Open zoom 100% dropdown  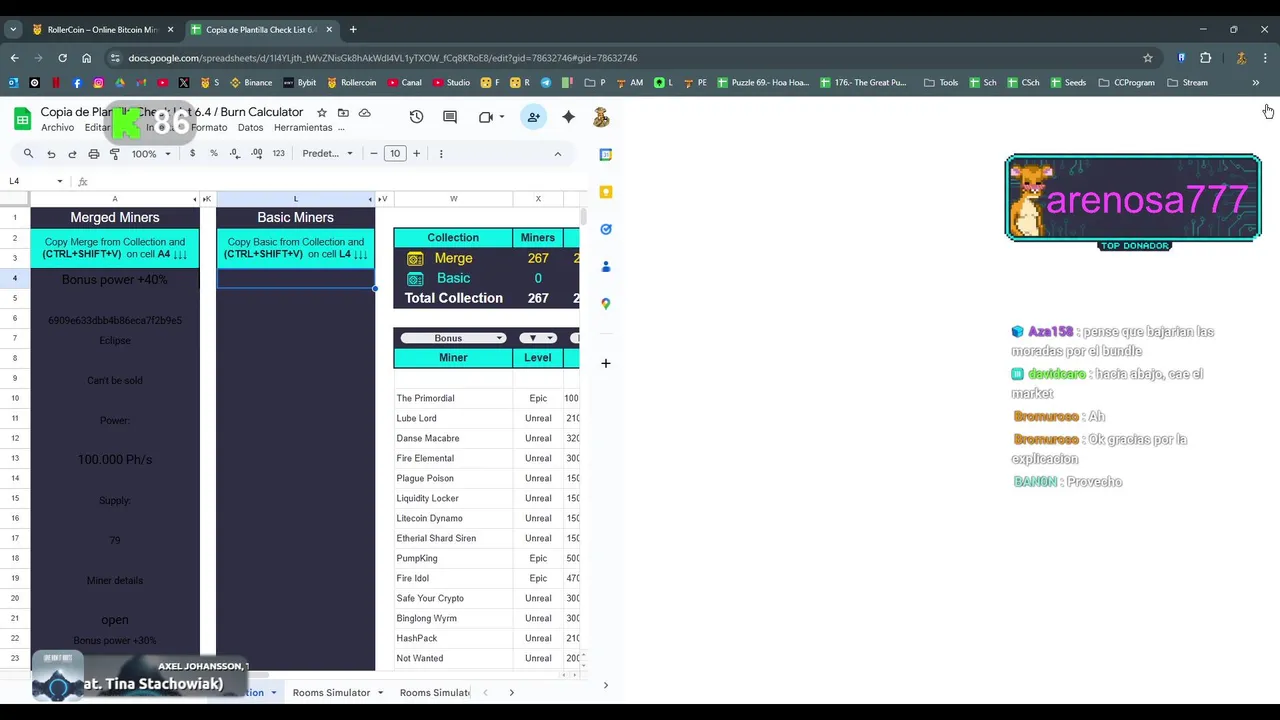pos(151,154)
